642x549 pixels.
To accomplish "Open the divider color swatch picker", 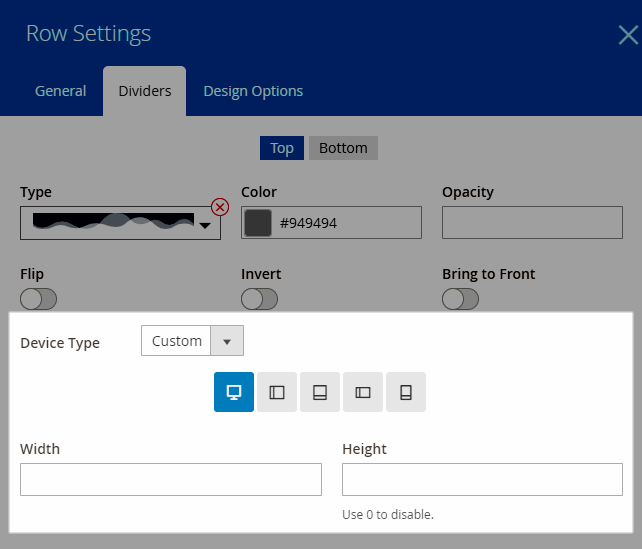I will [258, 223].
